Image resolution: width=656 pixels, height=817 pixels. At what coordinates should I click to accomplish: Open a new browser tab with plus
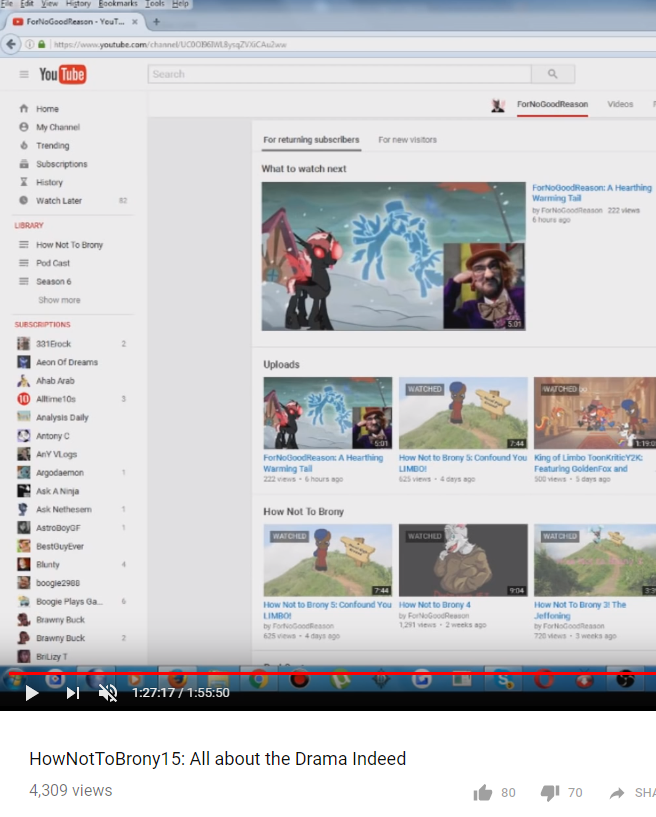click(156, 21)
